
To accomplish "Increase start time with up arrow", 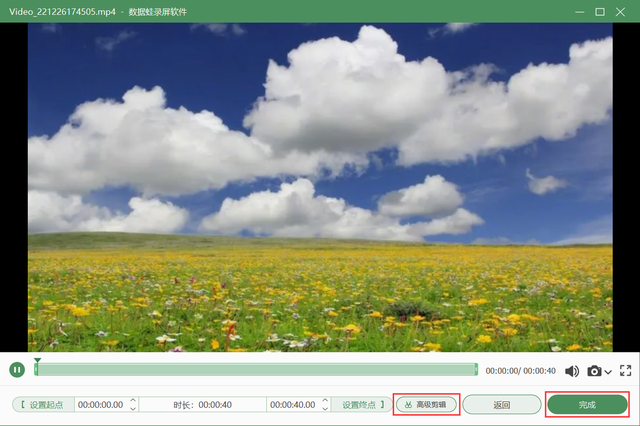I will pyautogui.click(x=133, y=400).
